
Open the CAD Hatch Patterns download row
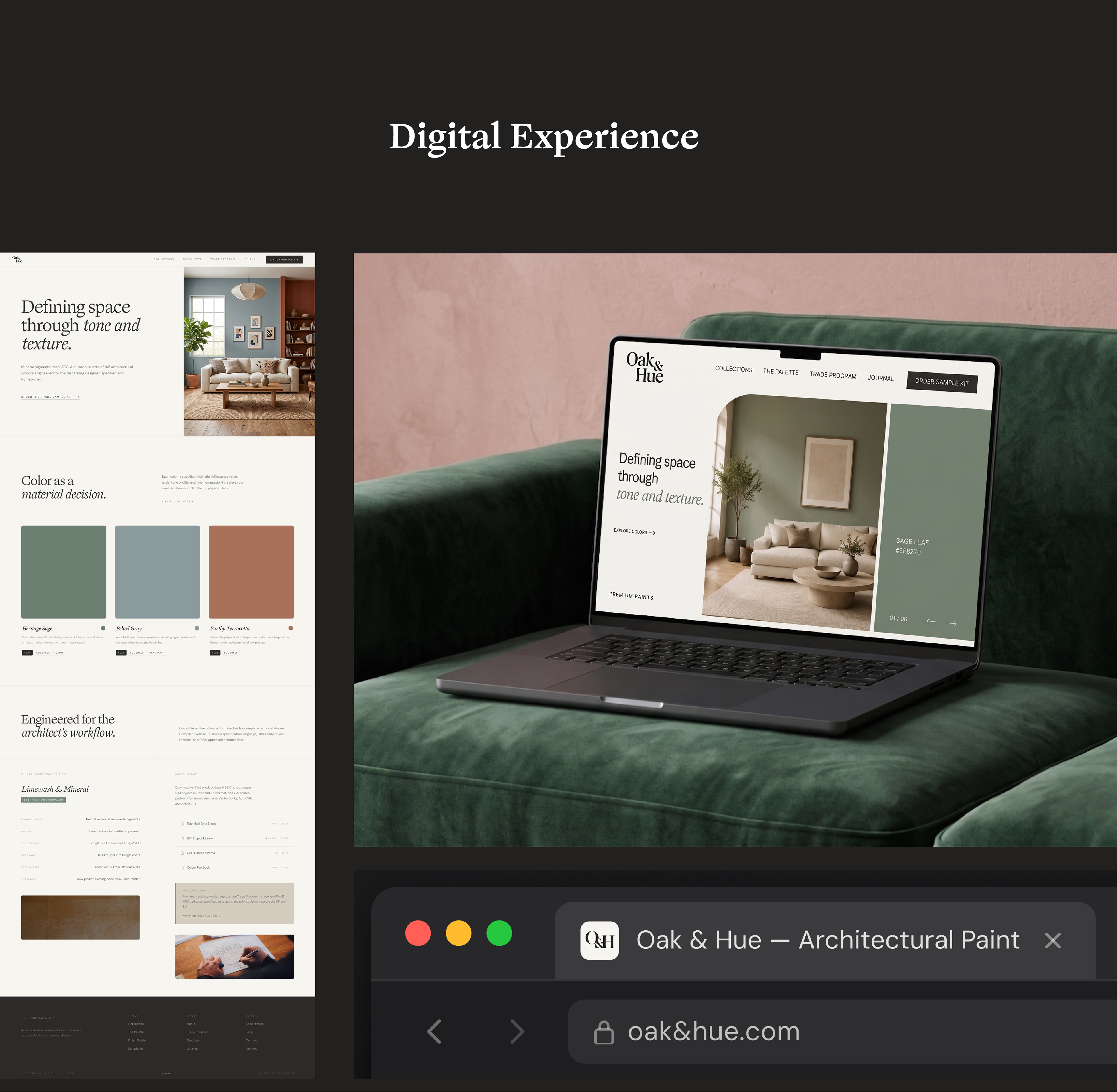coord(234,853)
